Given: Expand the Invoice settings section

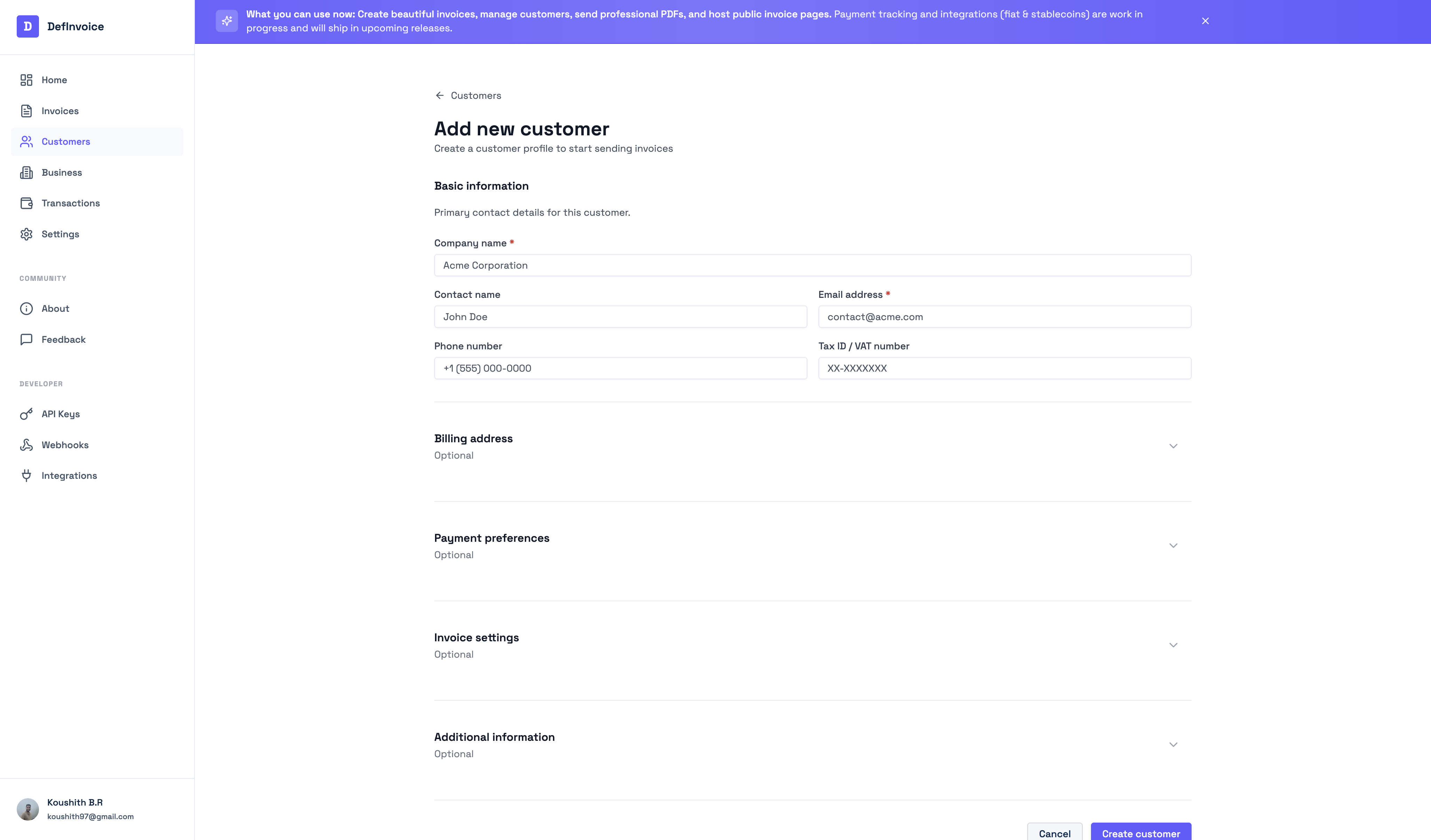Looking at the screenshot, I should coord(1173,645).
